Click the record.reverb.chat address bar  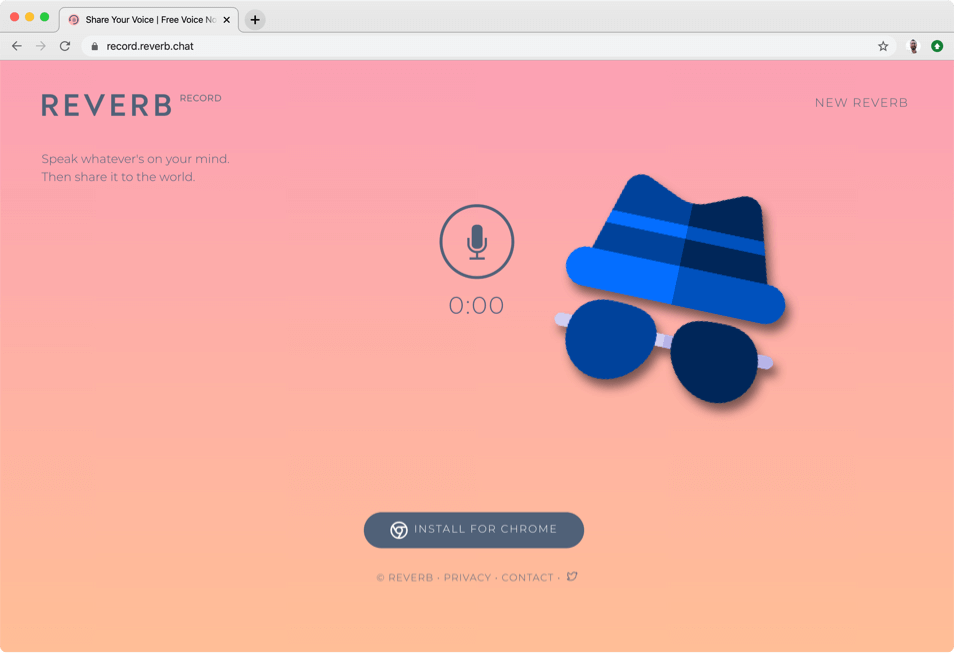point(489,46)
